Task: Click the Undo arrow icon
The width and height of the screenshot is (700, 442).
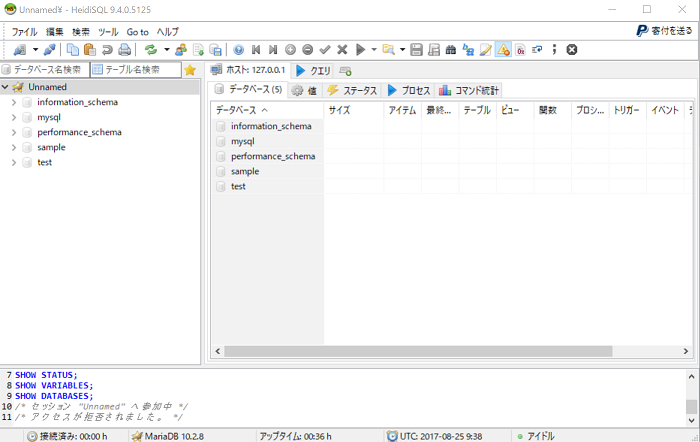Action: [x=107, y=50]
